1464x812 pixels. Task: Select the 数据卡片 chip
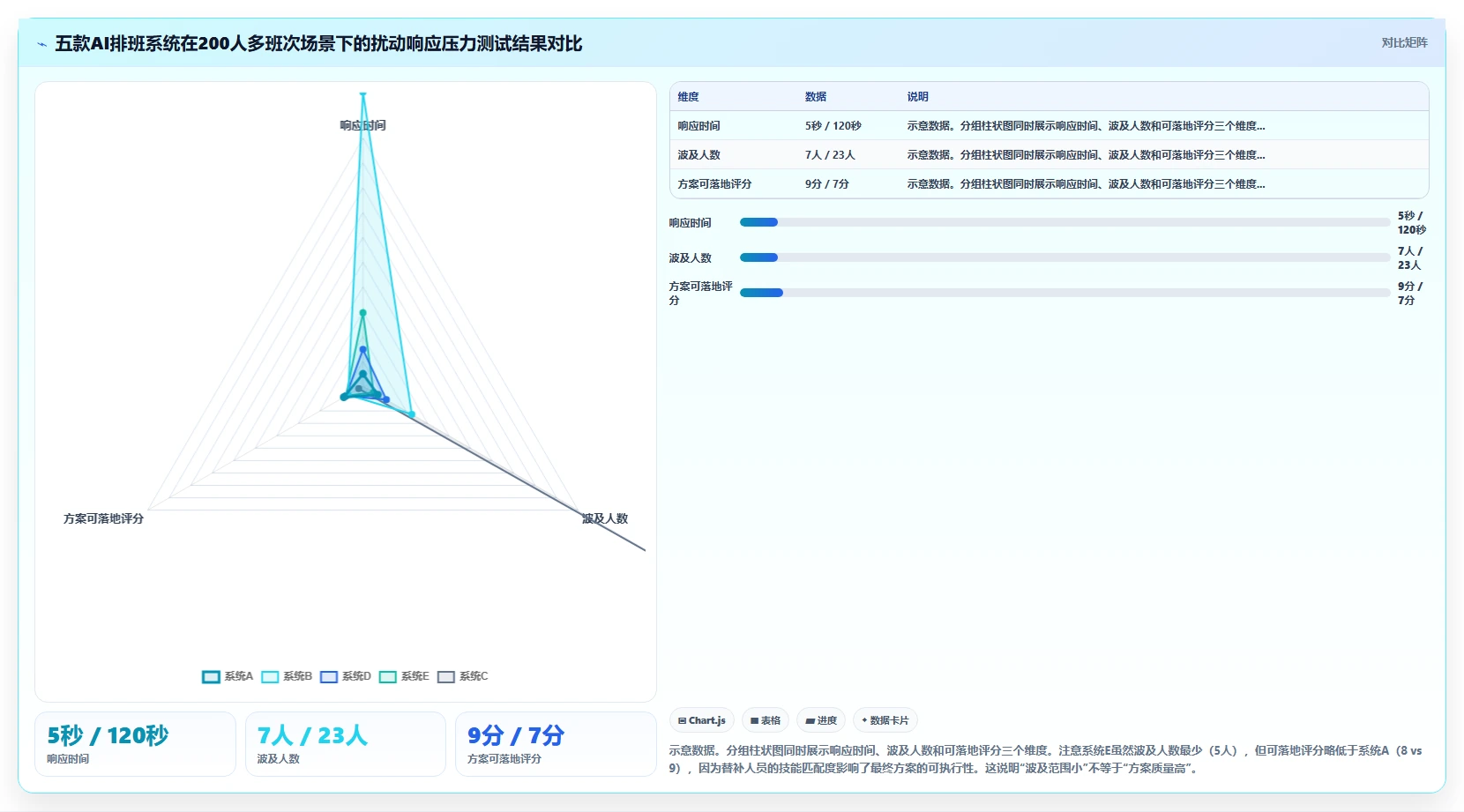885,720
